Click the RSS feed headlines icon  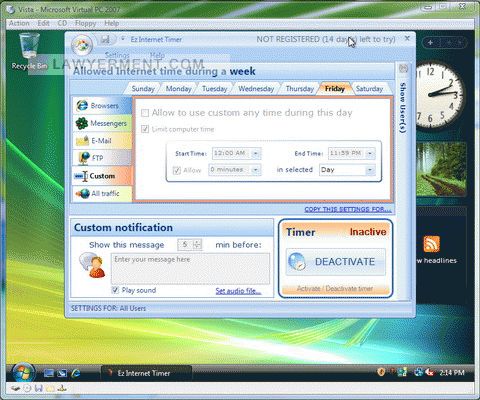(432, 244)
